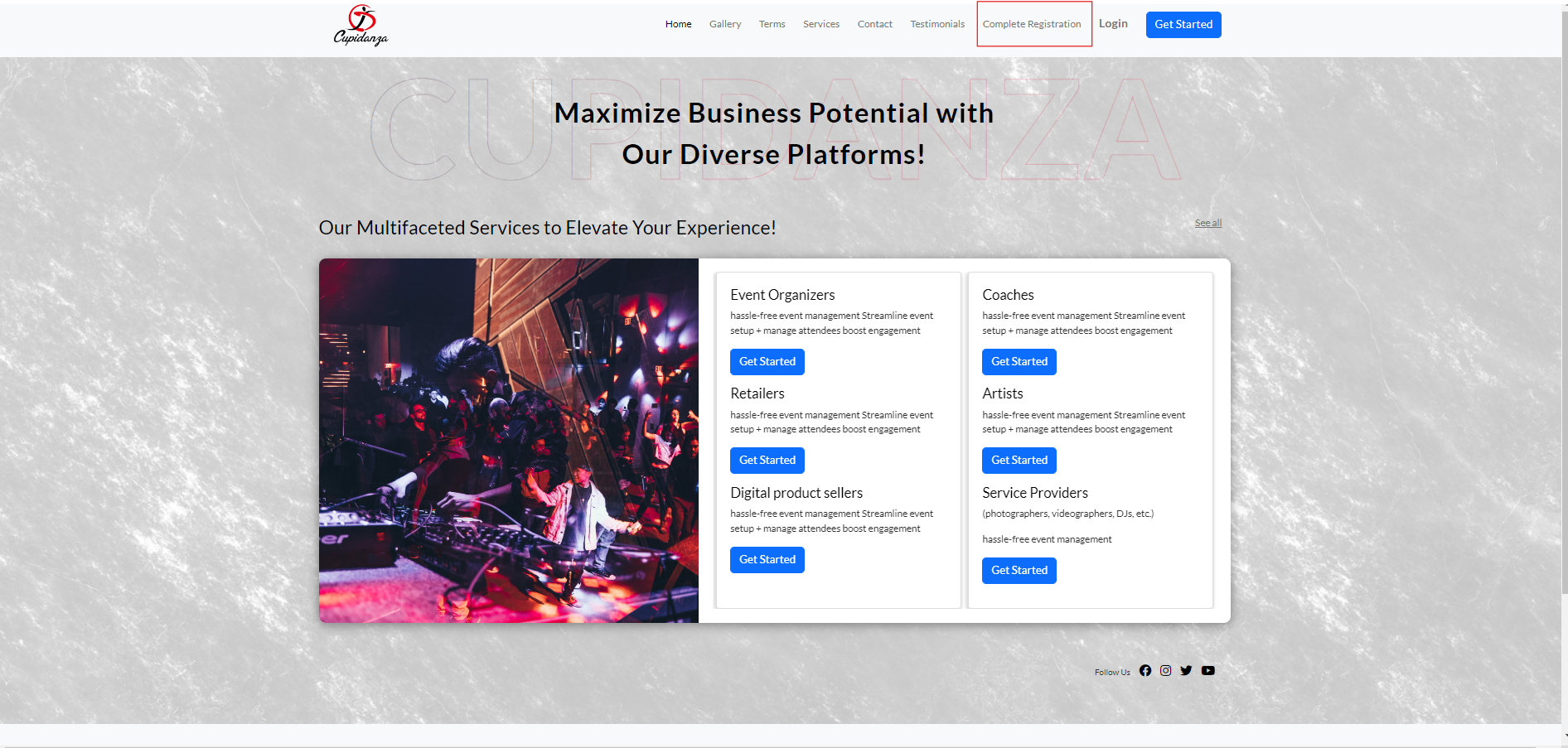Screen dimensions: 1568x748
Task: Open the Gallery page
Action: (x=724, y=24)
